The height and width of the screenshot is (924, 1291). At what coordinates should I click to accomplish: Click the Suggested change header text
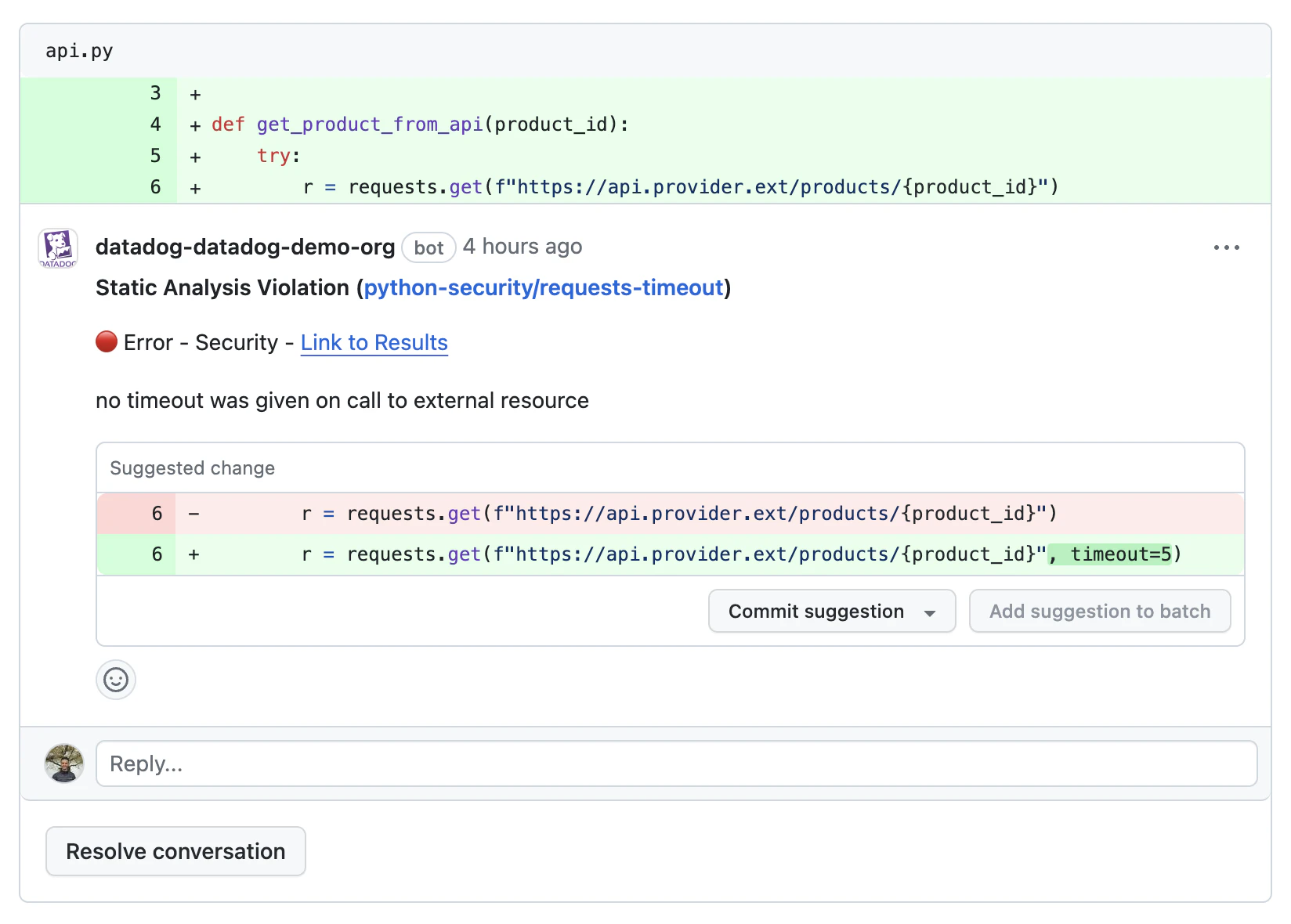(x=193, y=468)
